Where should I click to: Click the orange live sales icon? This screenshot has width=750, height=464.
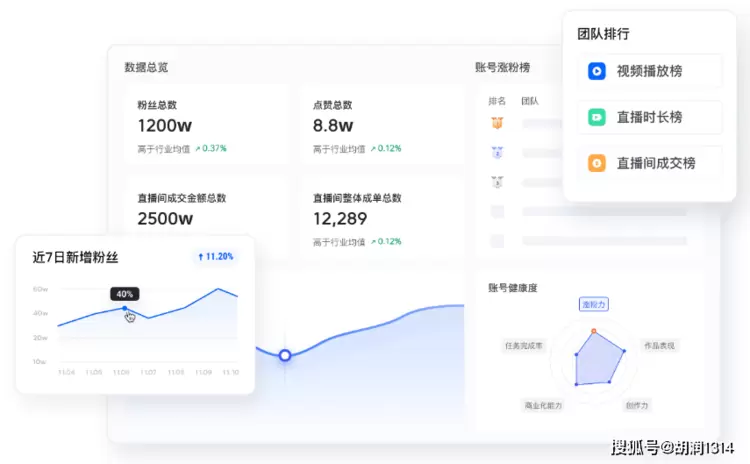(596, 163)
